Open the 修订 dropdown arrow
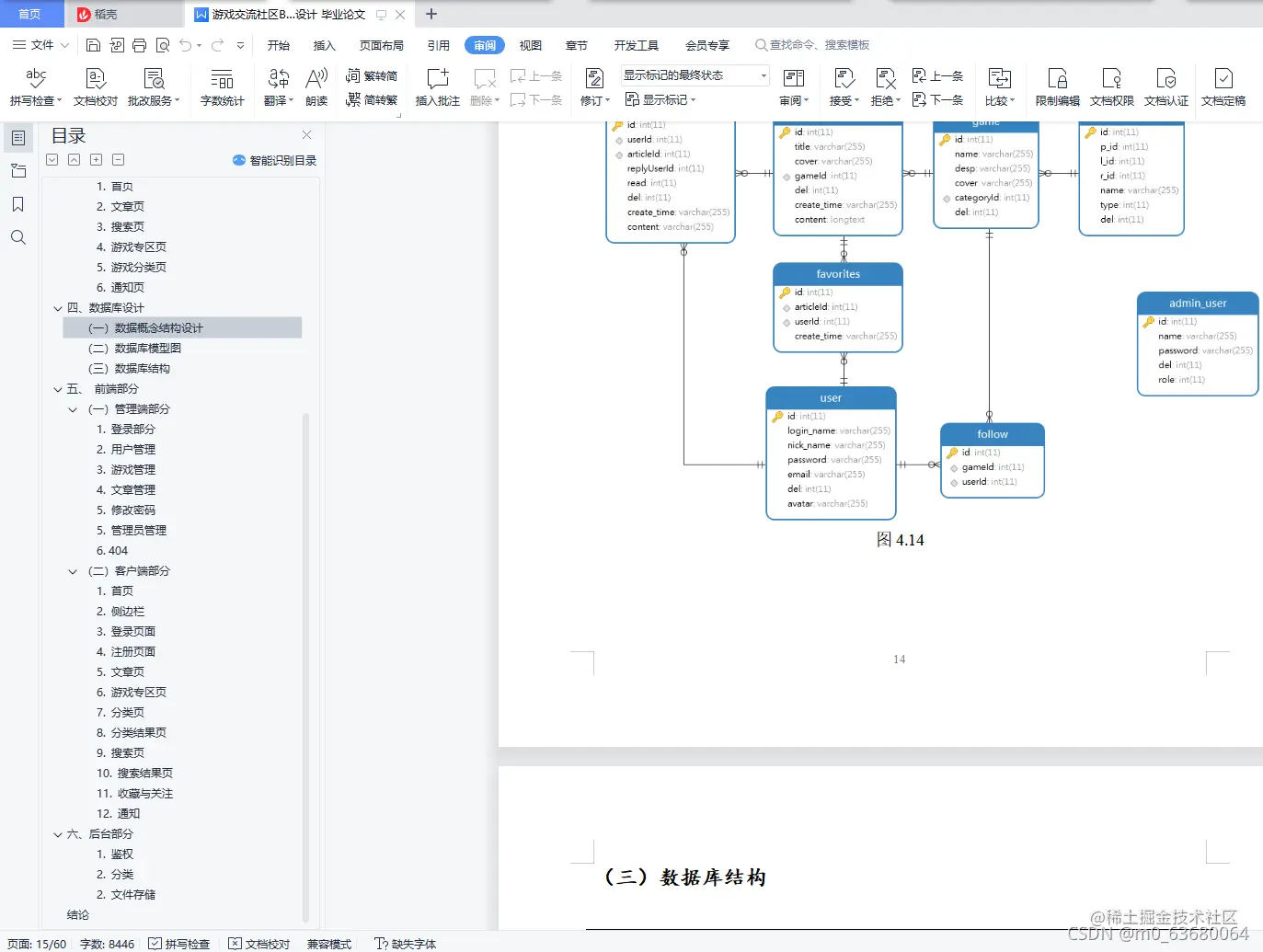This screenshot has height=952, width=1263. [x=607, y=100]
